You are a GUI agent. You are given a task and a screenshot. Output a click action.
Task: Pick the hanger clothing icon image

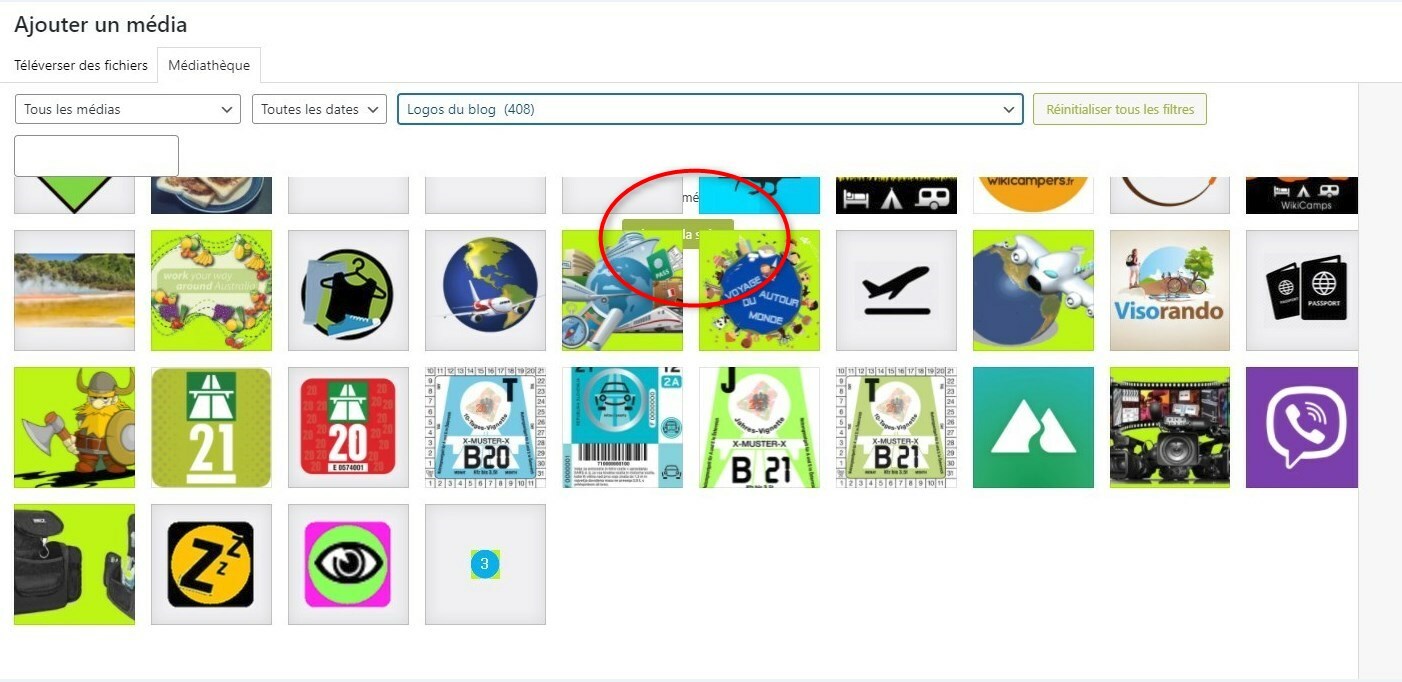(x=348, y=290)
